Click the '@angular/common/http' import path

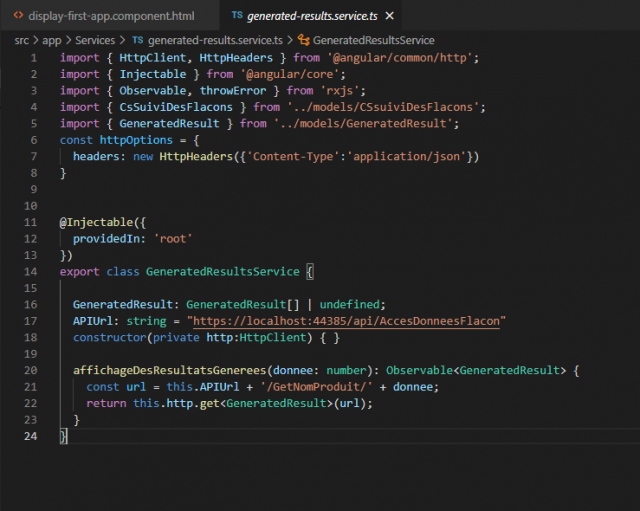click(402, 58)
